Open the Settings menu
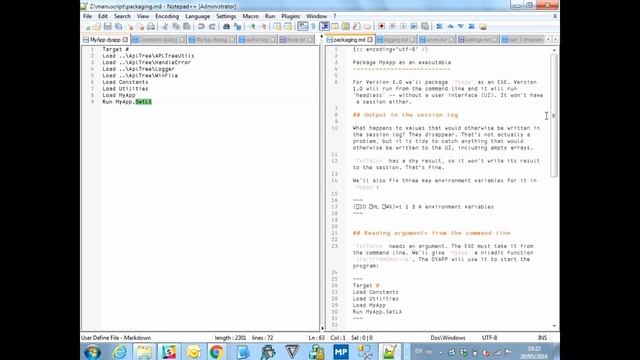Image resolution: width=640 pixels, height=360 pixels. [x=226, y=16]
